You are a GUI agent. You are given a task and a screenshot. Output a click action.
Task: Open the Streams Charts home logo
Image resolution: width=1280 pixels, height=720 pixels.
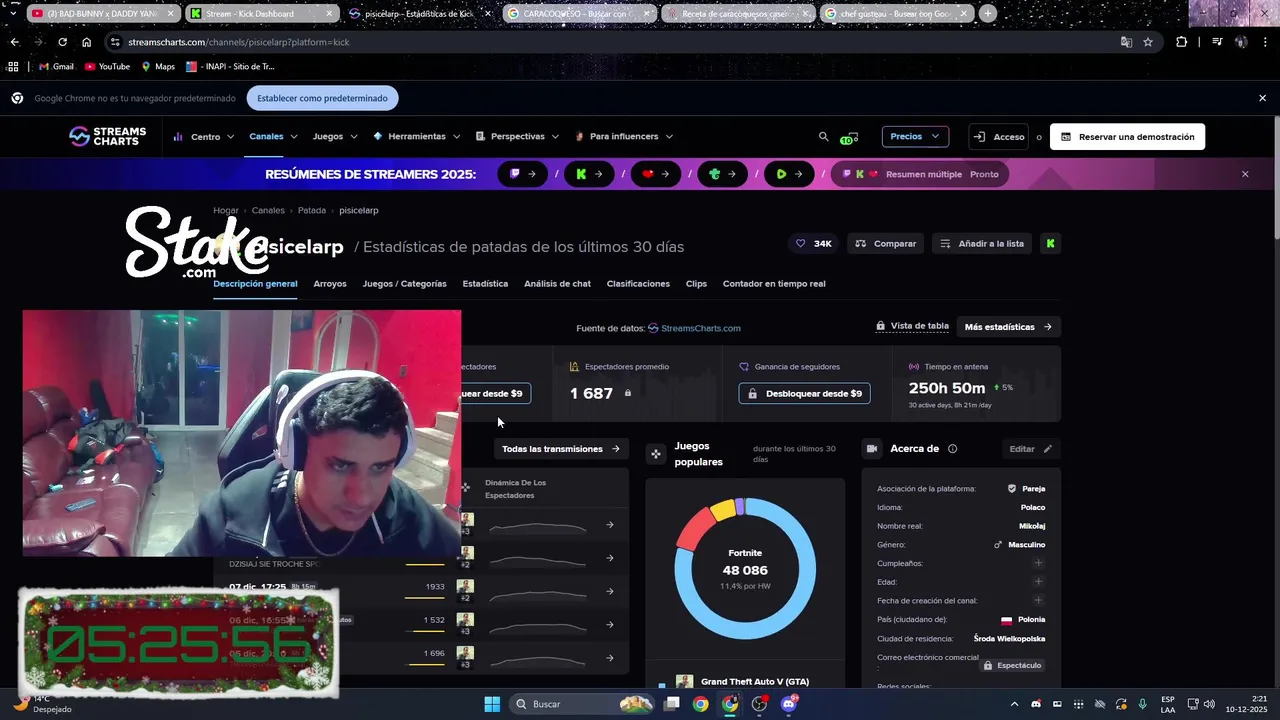[x=108, y=136]
